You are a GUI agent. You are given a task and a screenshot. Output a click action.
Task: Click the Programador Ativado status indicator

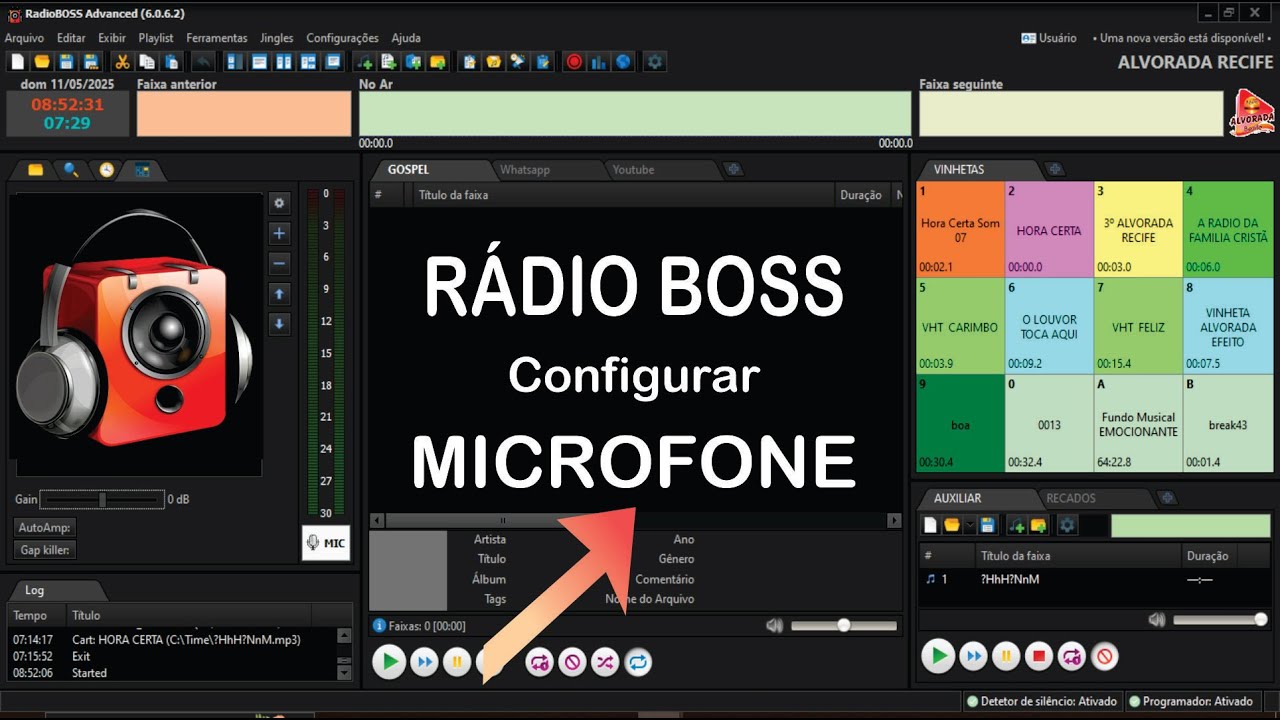(x=1190, y=701)
